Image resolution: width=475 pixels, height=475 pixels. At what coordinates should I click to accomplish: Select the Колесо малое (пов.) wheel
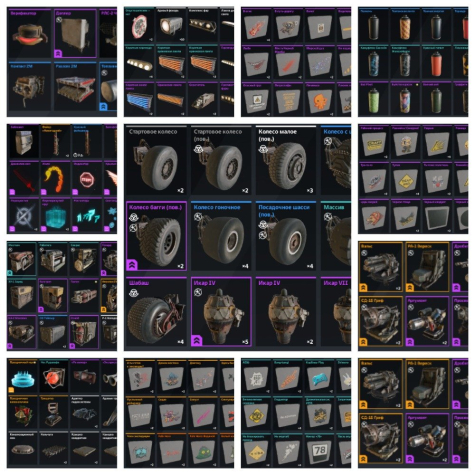286,160
